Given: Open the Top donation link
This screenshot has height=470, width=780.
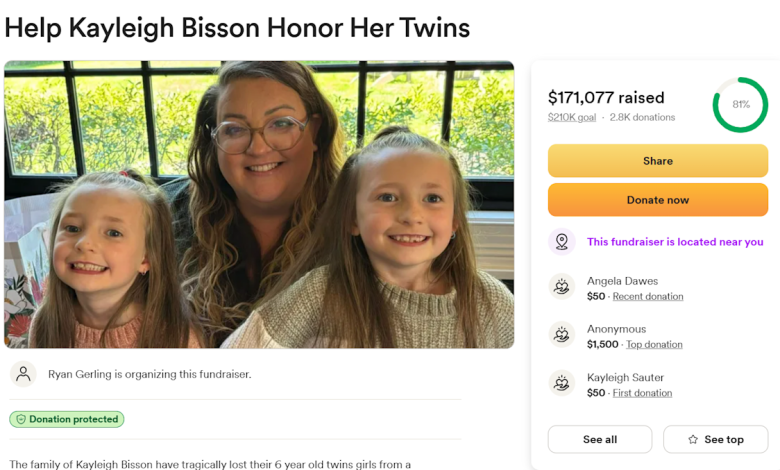Looking at the screenshot, I should click(654, 345).
